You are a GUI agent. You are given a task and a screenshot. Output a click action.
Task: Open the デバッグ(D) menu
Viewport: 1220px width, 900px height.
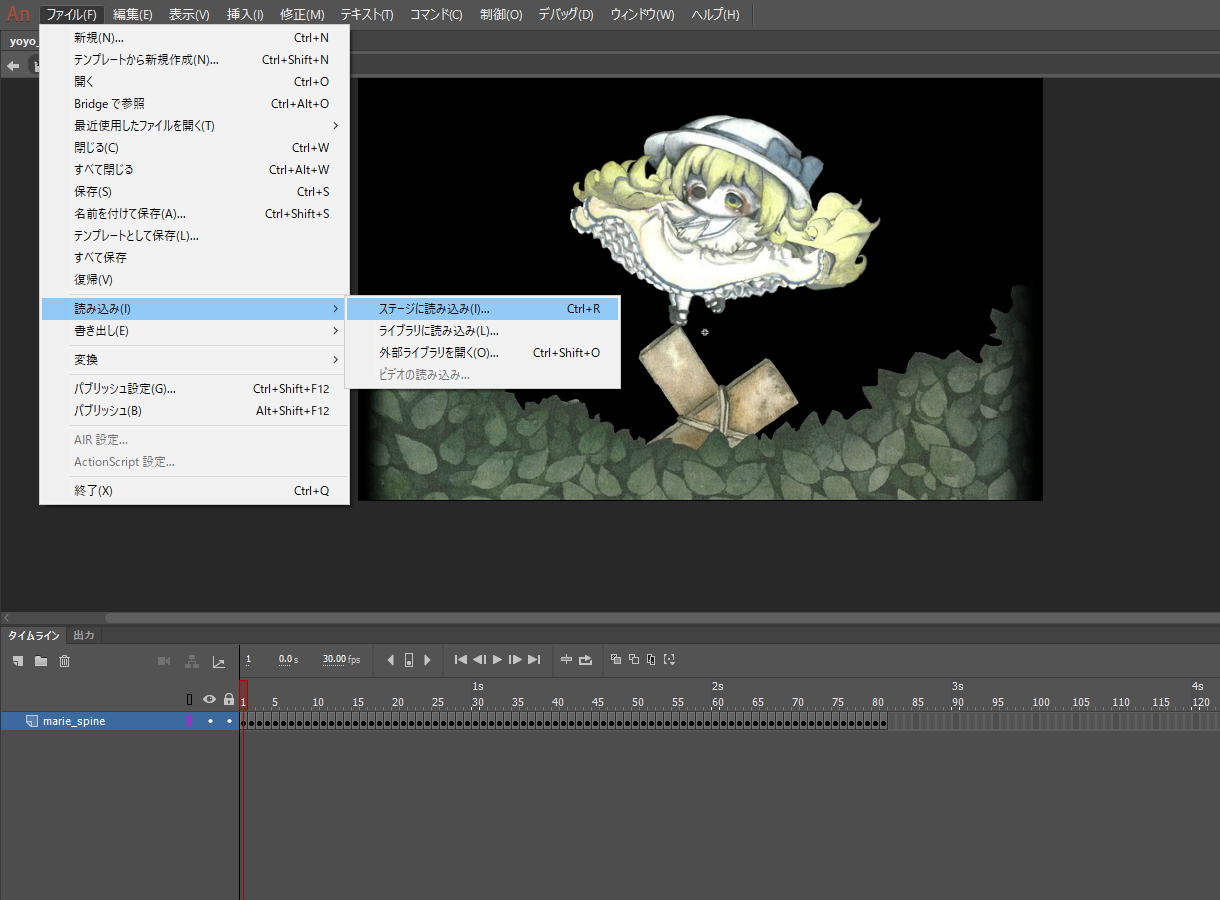[x=566, y=15]
